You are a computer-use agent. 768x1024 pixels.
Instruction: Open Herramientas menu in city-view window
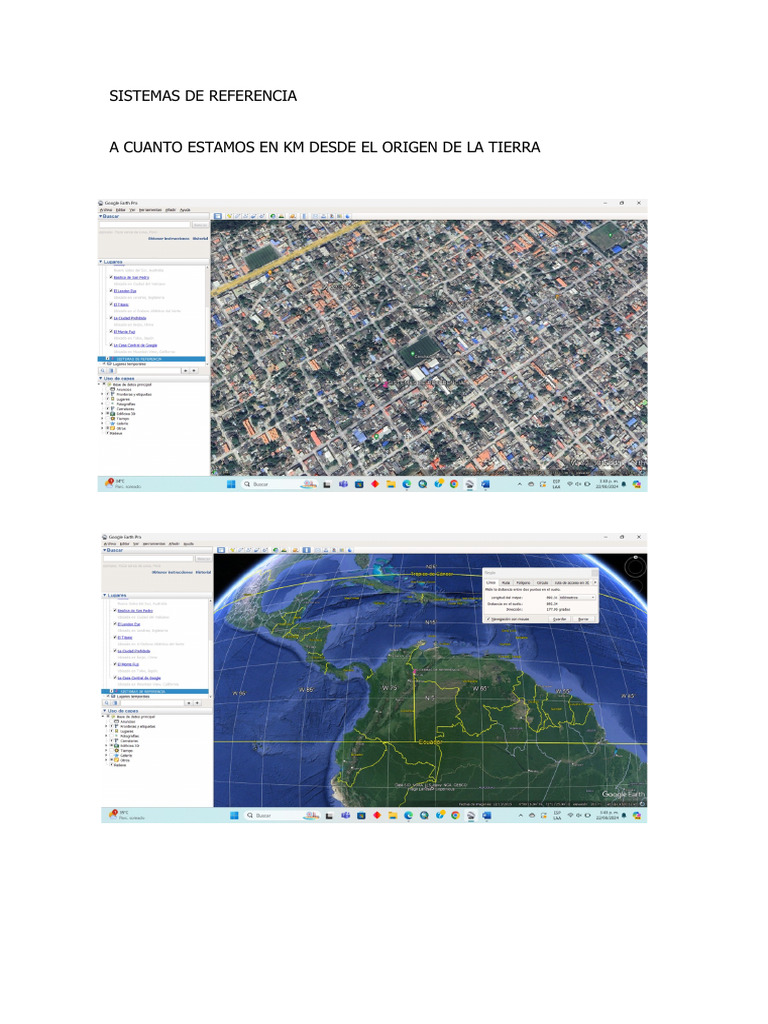pyautogui.click(x=150, y=210)
